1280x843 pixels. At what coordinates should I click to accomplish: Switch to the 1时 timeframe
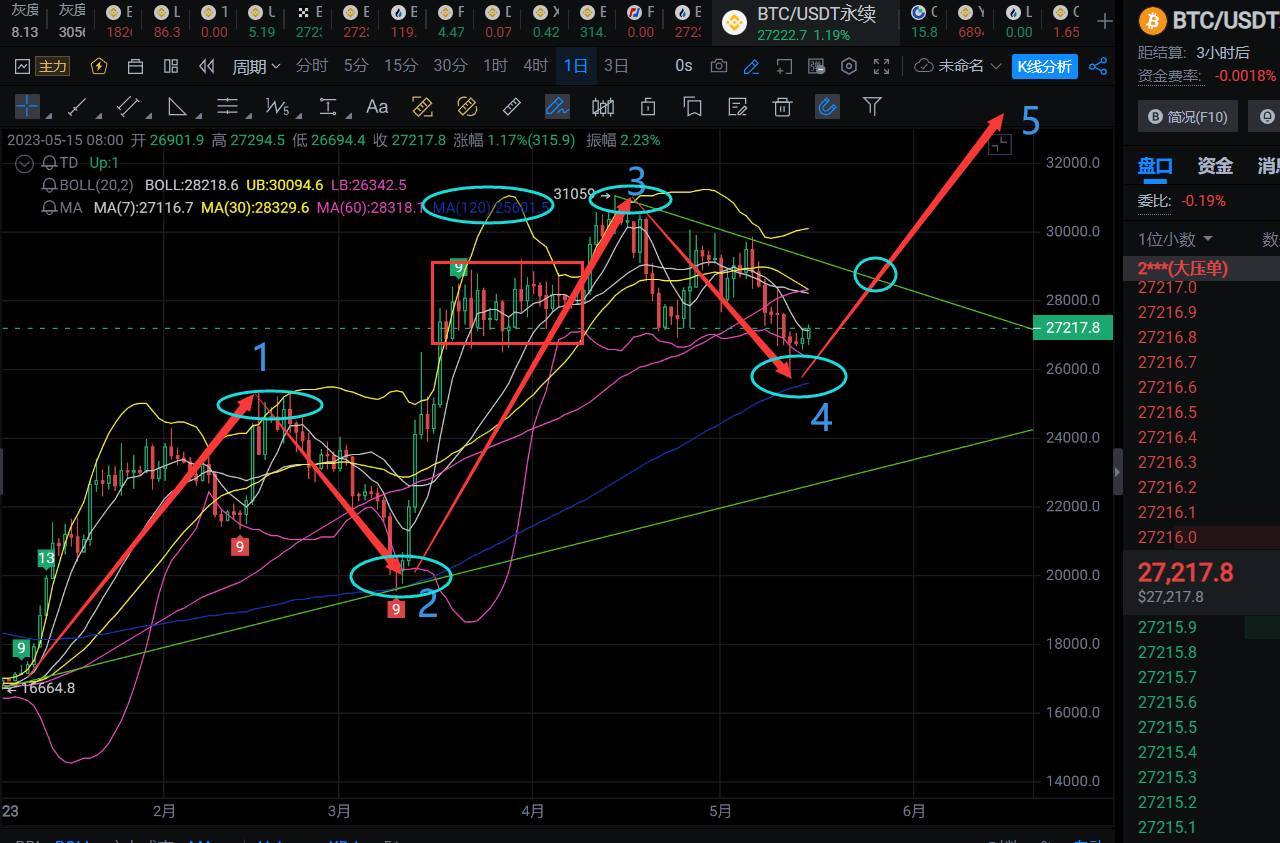495,66
